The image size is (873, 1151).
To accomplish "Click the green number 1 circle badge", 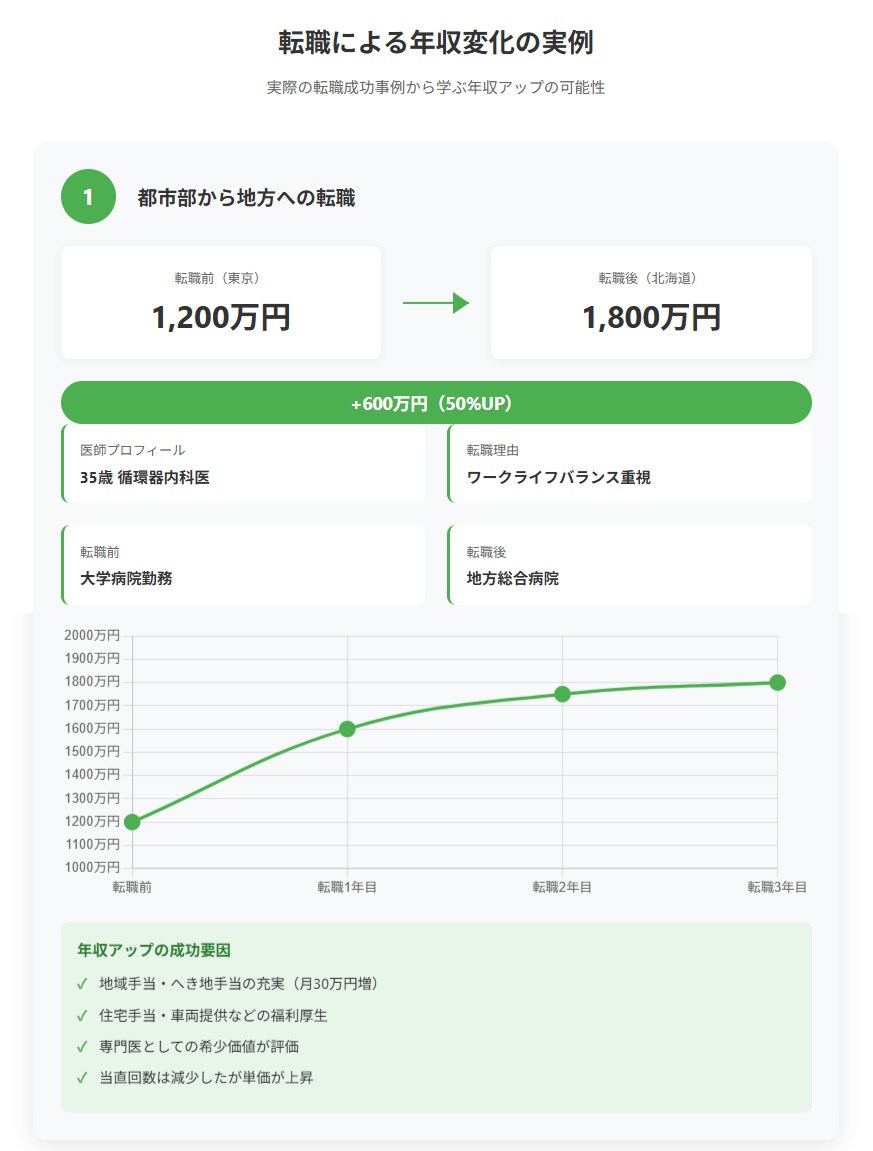I will coord(88,197).
